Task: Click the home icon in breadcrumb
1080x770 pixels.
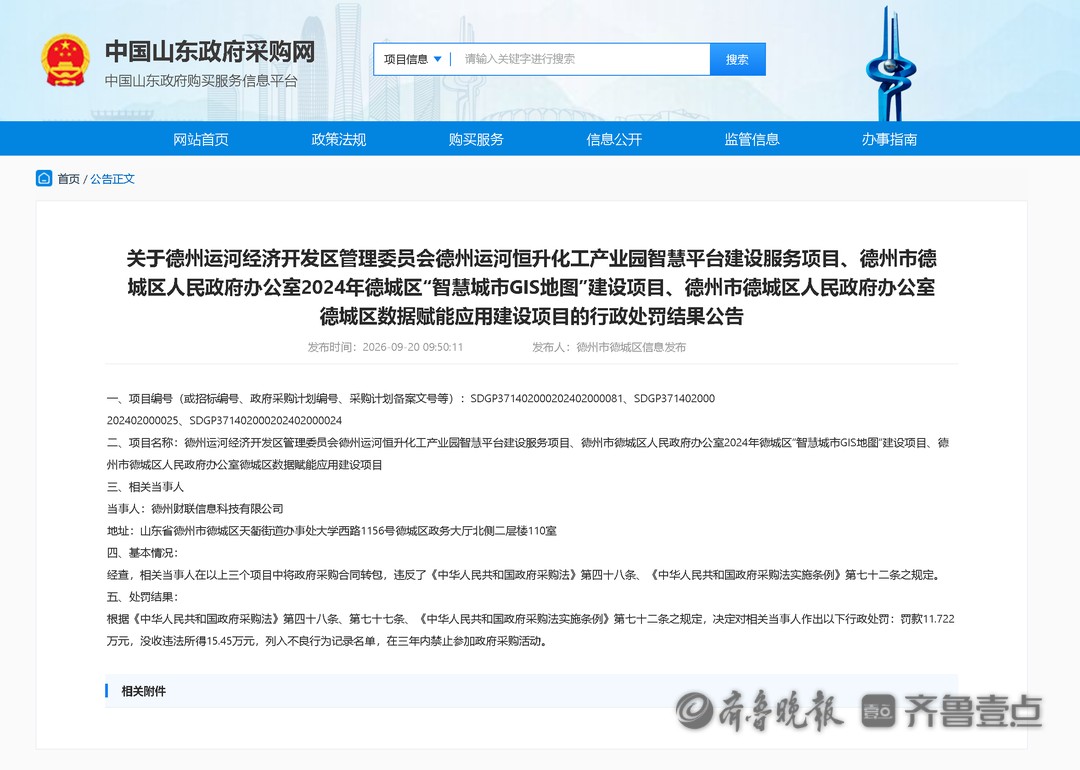Action: coord(44,178)
